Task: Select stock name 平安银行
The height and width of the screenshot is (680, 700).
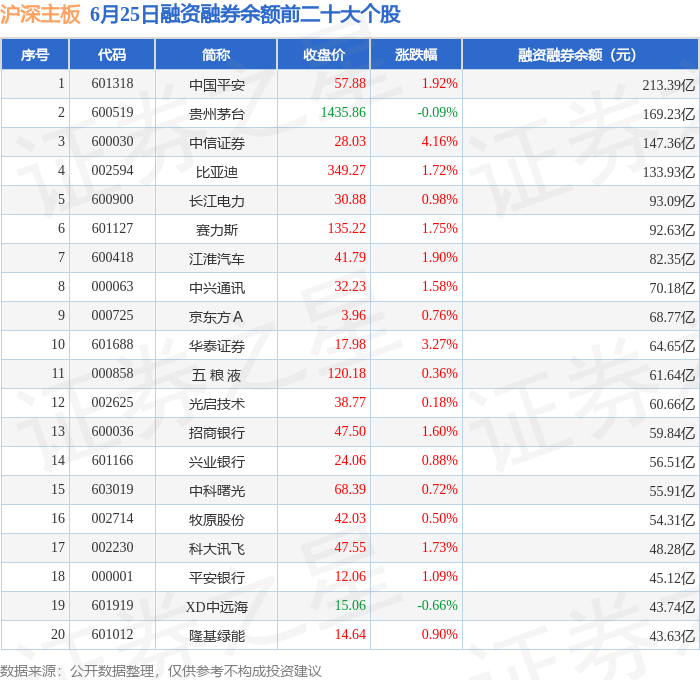Action: point(217,578)
